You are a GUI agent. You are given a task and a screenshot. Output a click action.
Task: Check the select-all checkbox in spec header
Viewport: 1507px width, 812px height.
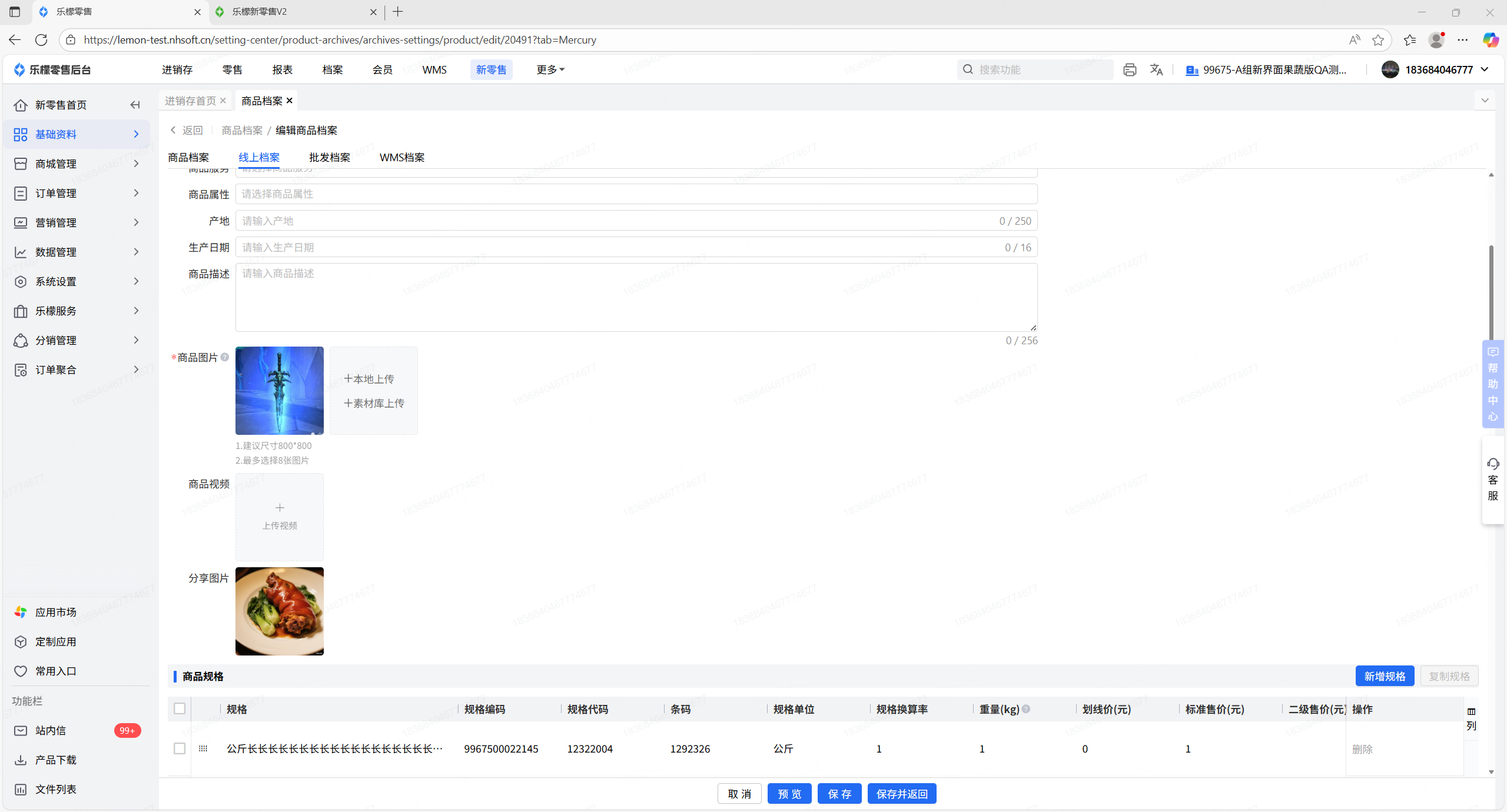[180, 708]
